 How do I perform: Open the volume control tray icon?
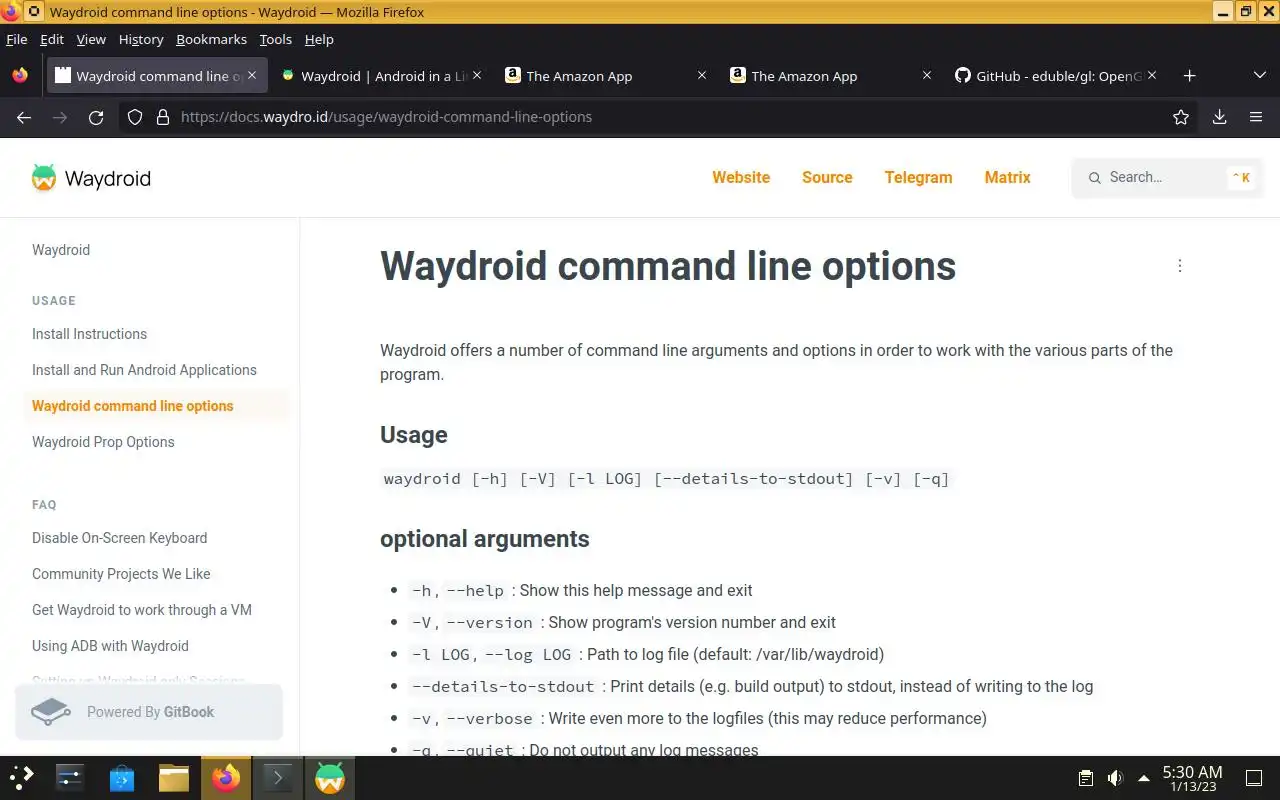(1115, 778)
